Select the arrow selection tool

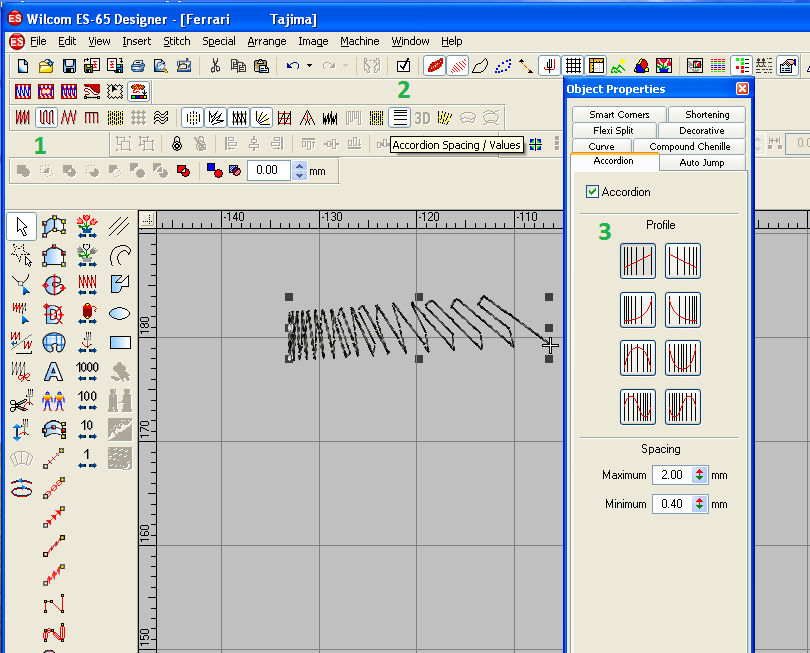pos(22,227)
